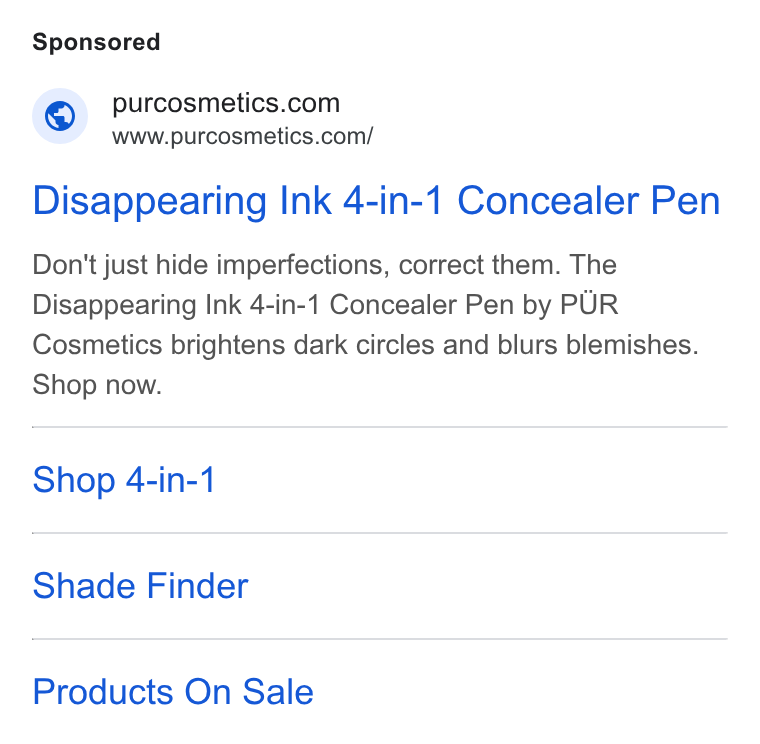This screenshot has width=760, height=744.
Task: Click the "PÜR" brand word in description
Action: click(589, 304)
